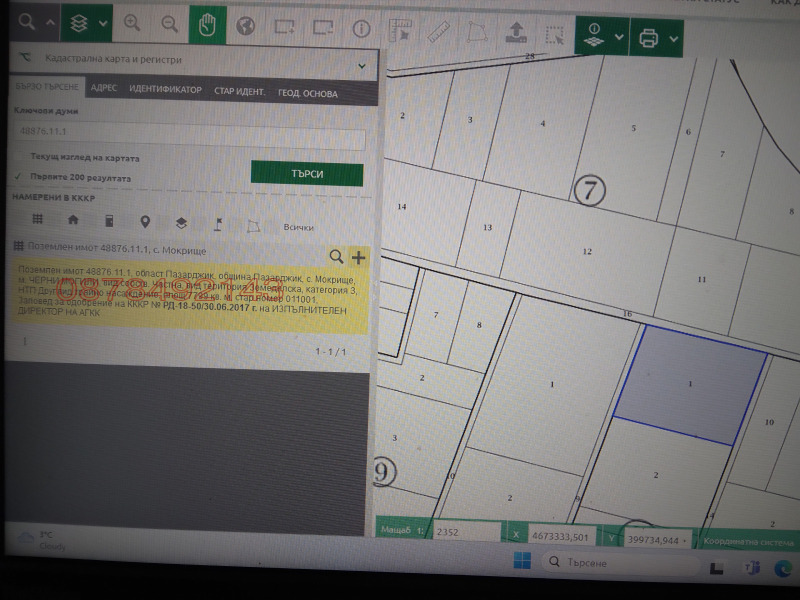Viewport: 800px width, 600px height.
Task: Click the globe full extent icon
Action: tap(245, 27)
